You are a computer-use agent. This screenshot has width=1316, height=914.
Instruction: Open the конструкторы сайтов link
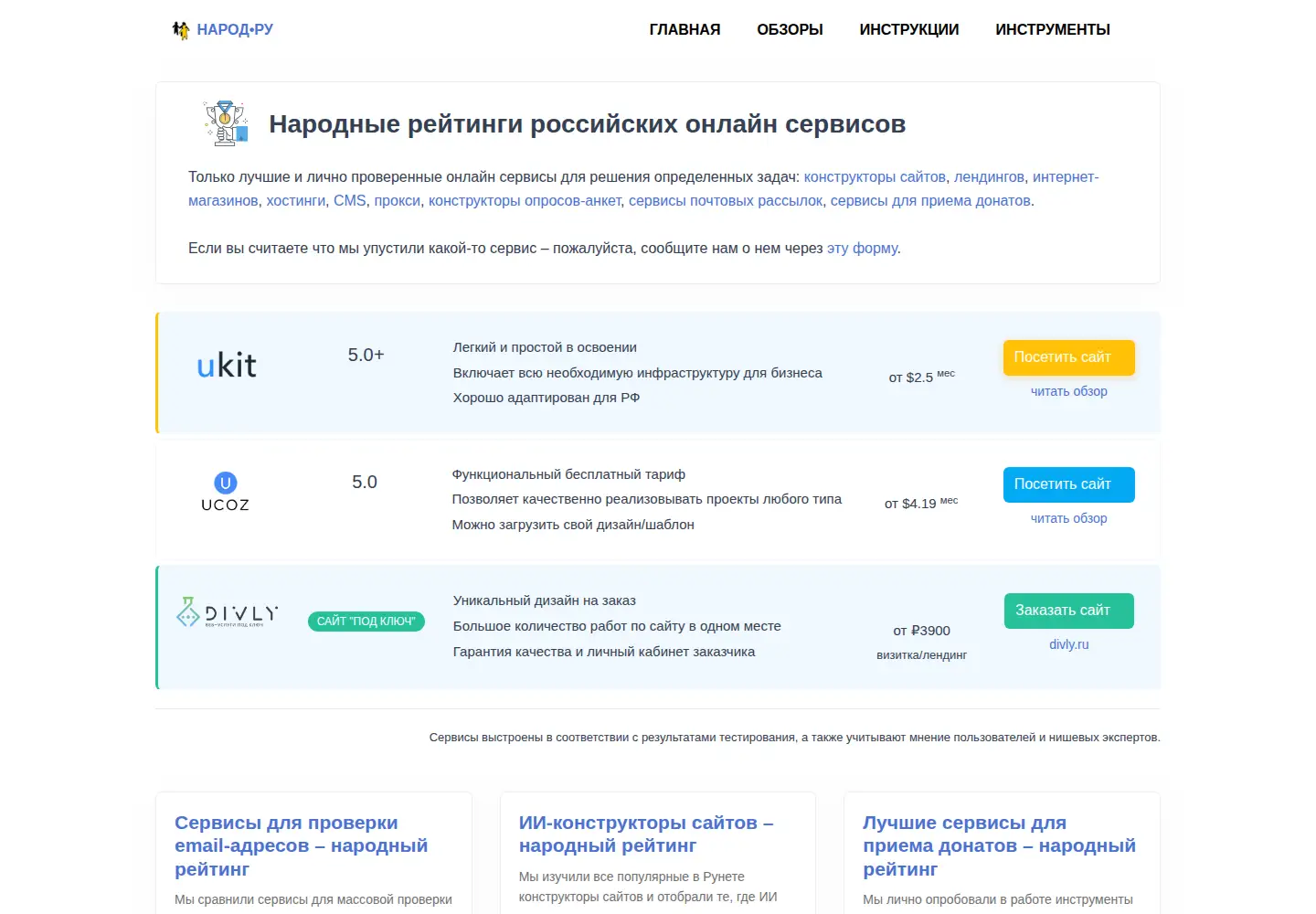(x=875, y=177)
